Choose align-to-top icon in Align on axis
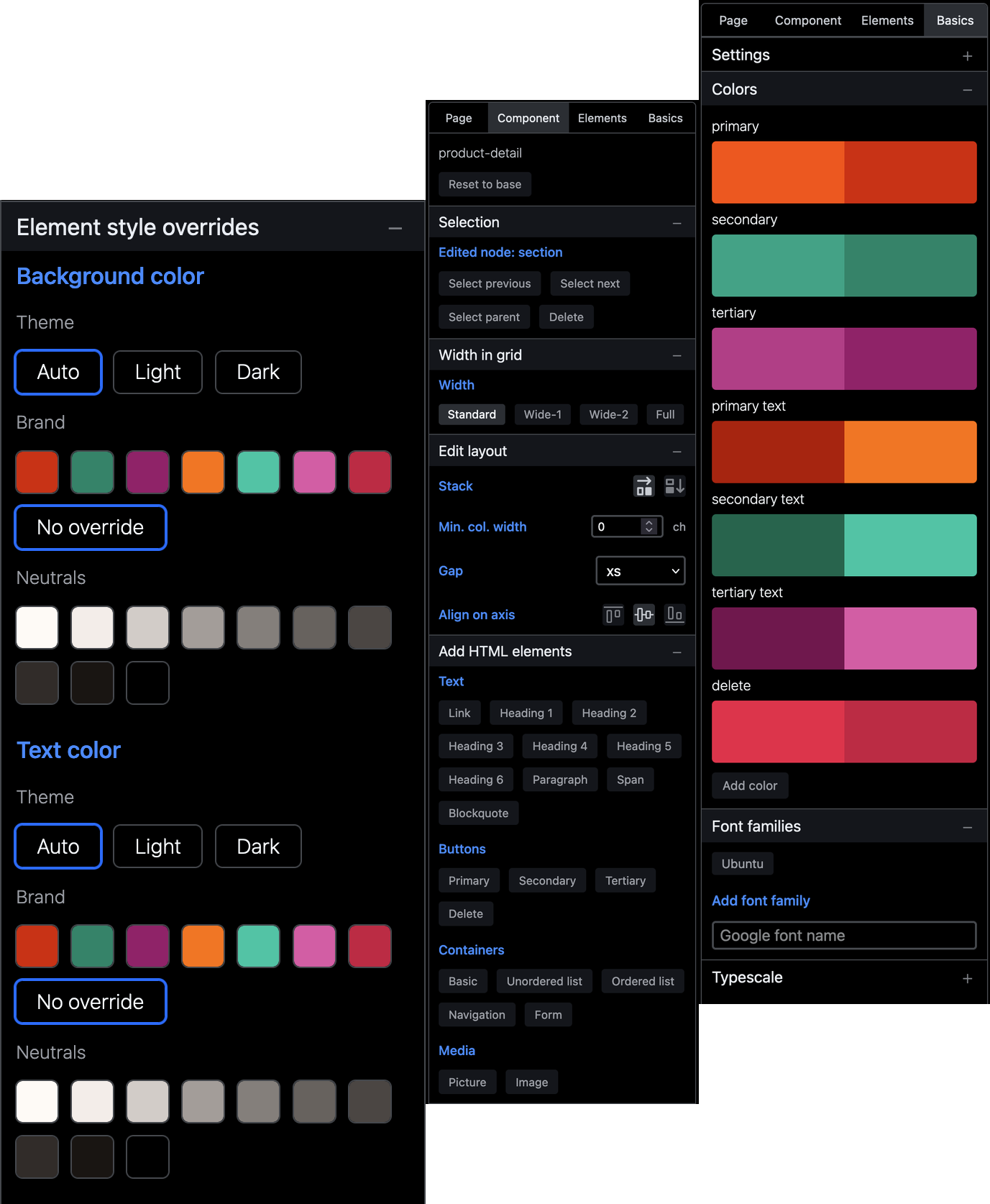The height and width of the screenshot is (1204, 990). coord(613,615)
